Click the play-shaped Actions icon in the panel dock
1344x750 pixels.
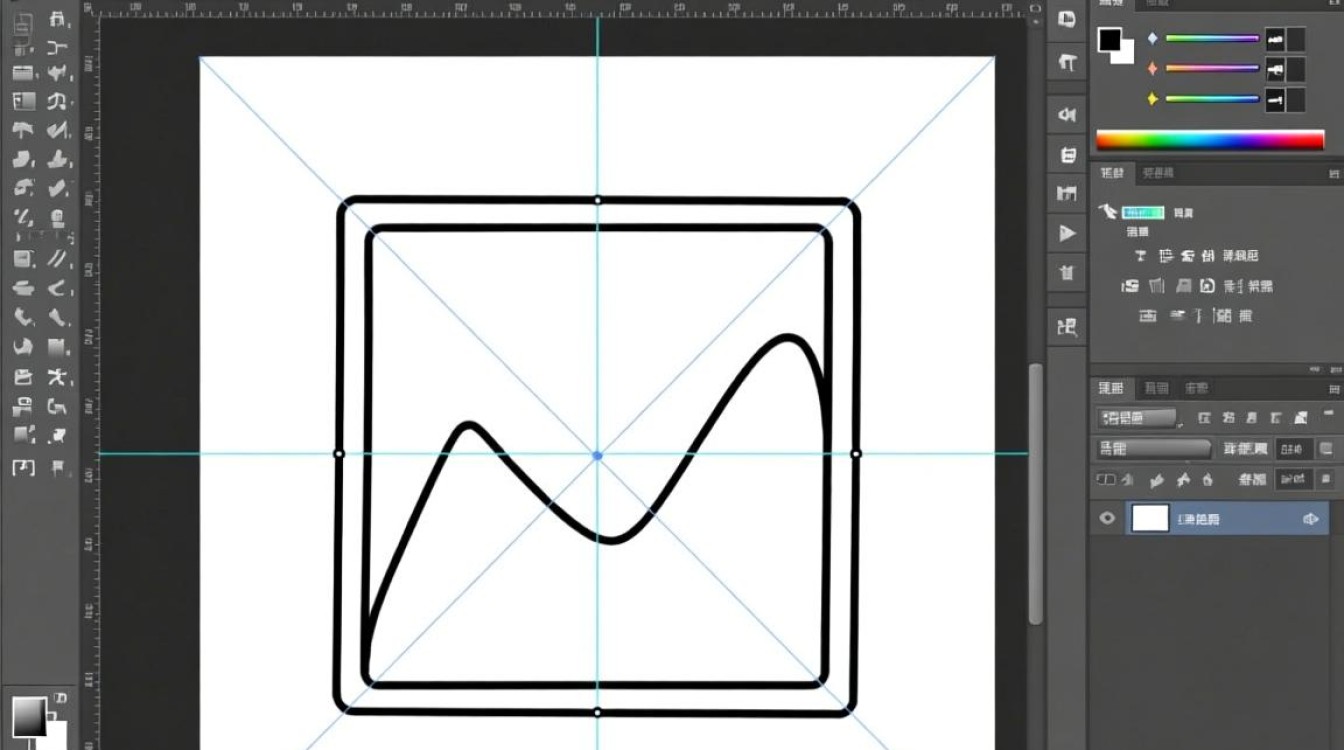(1067, 233)
